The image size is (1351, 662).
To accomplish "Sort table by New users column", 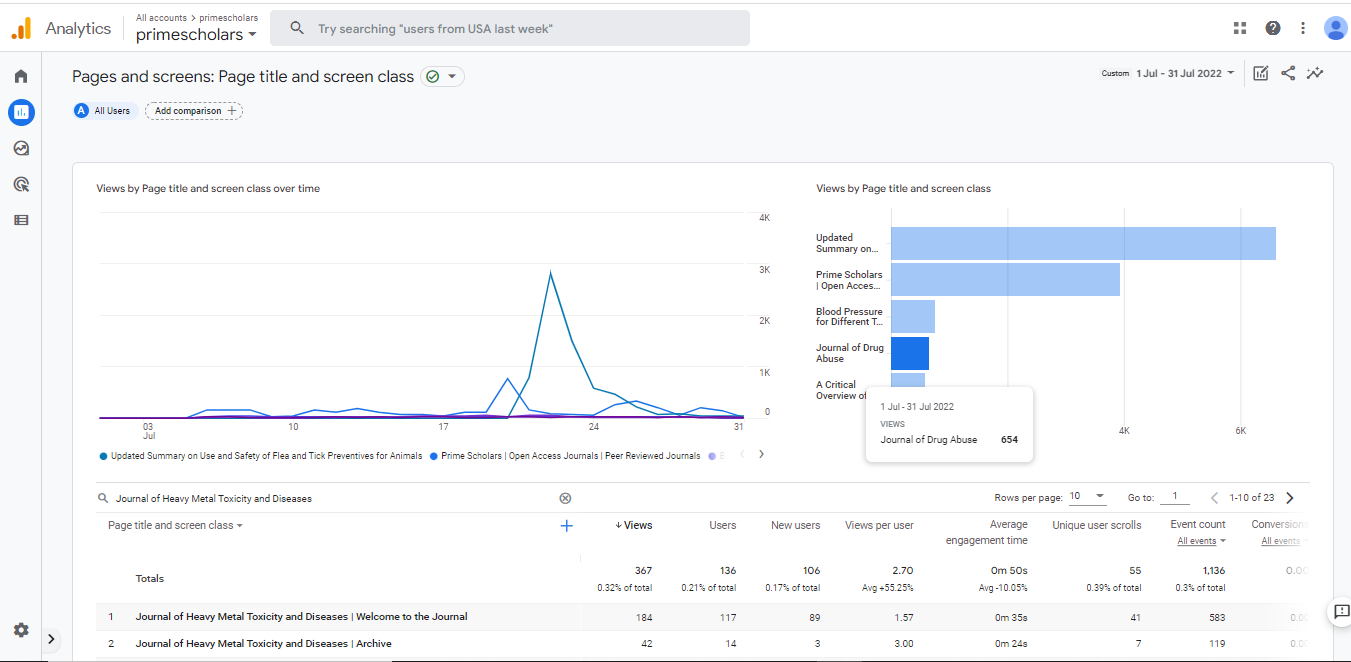I will pos(795,525).
